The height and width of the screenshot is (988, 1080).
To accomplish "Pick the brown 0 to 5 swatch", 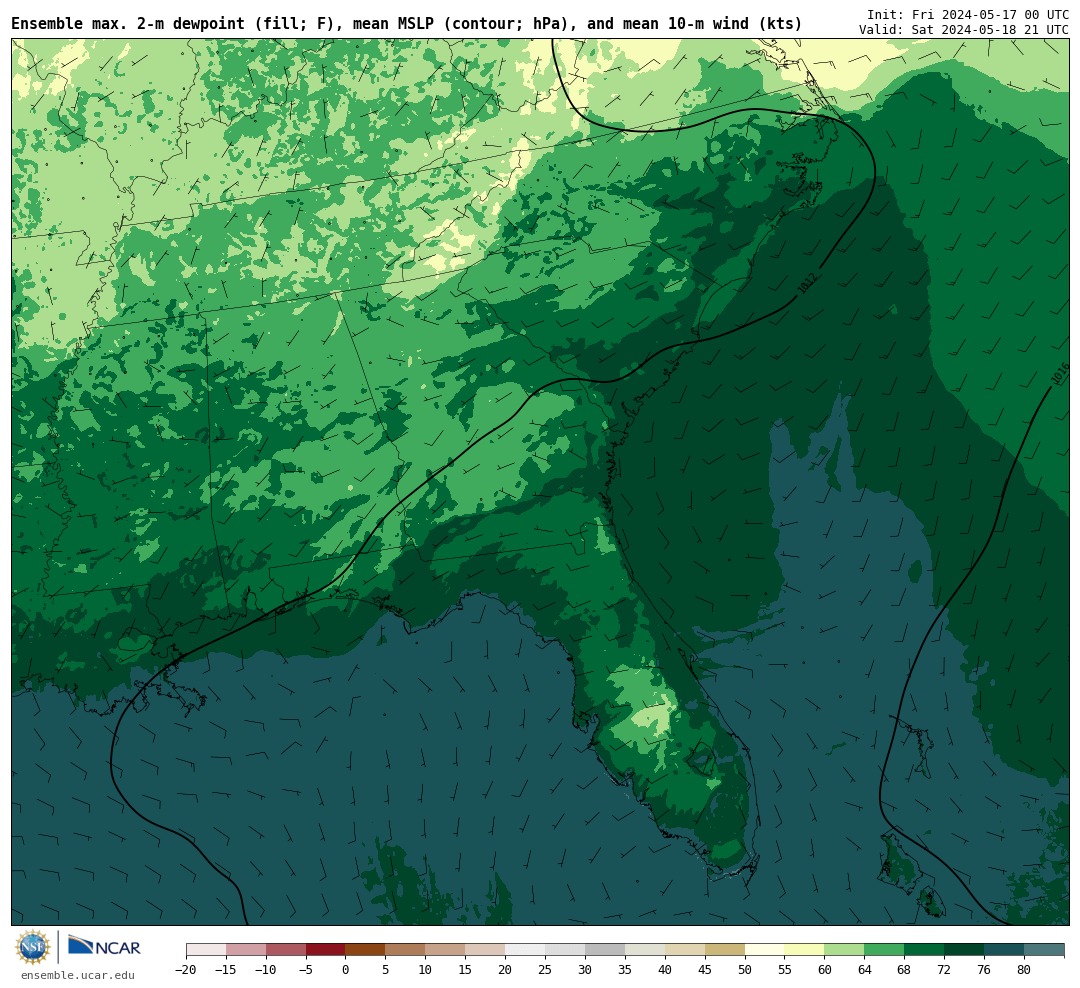I will click(366, 950).
